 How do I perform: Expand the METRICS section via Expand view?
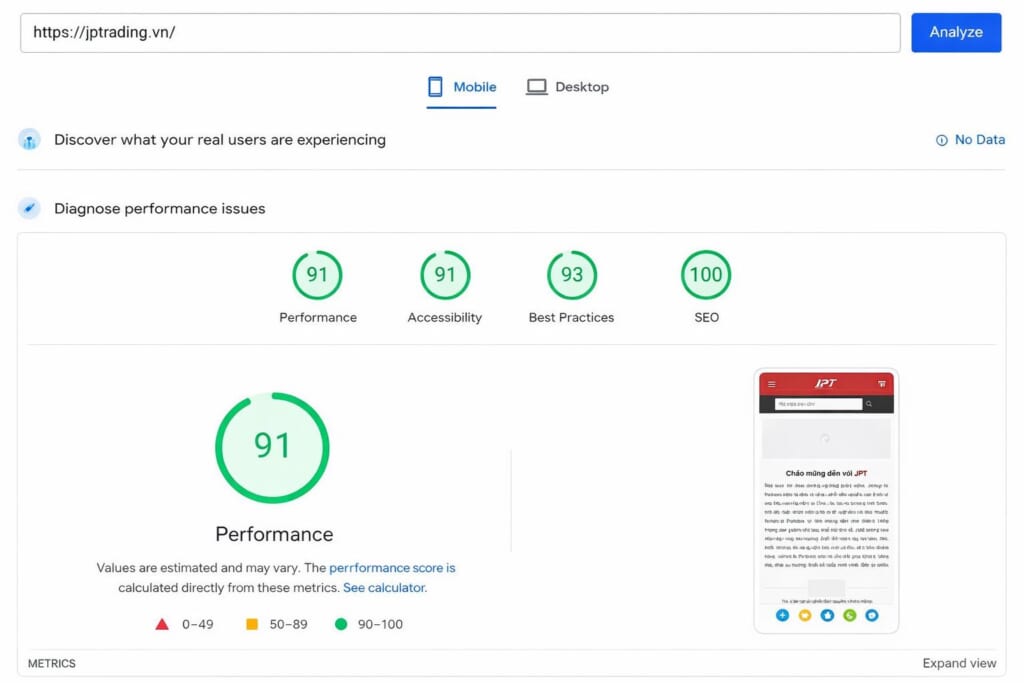pyautogui.click(x=959, y=663)
